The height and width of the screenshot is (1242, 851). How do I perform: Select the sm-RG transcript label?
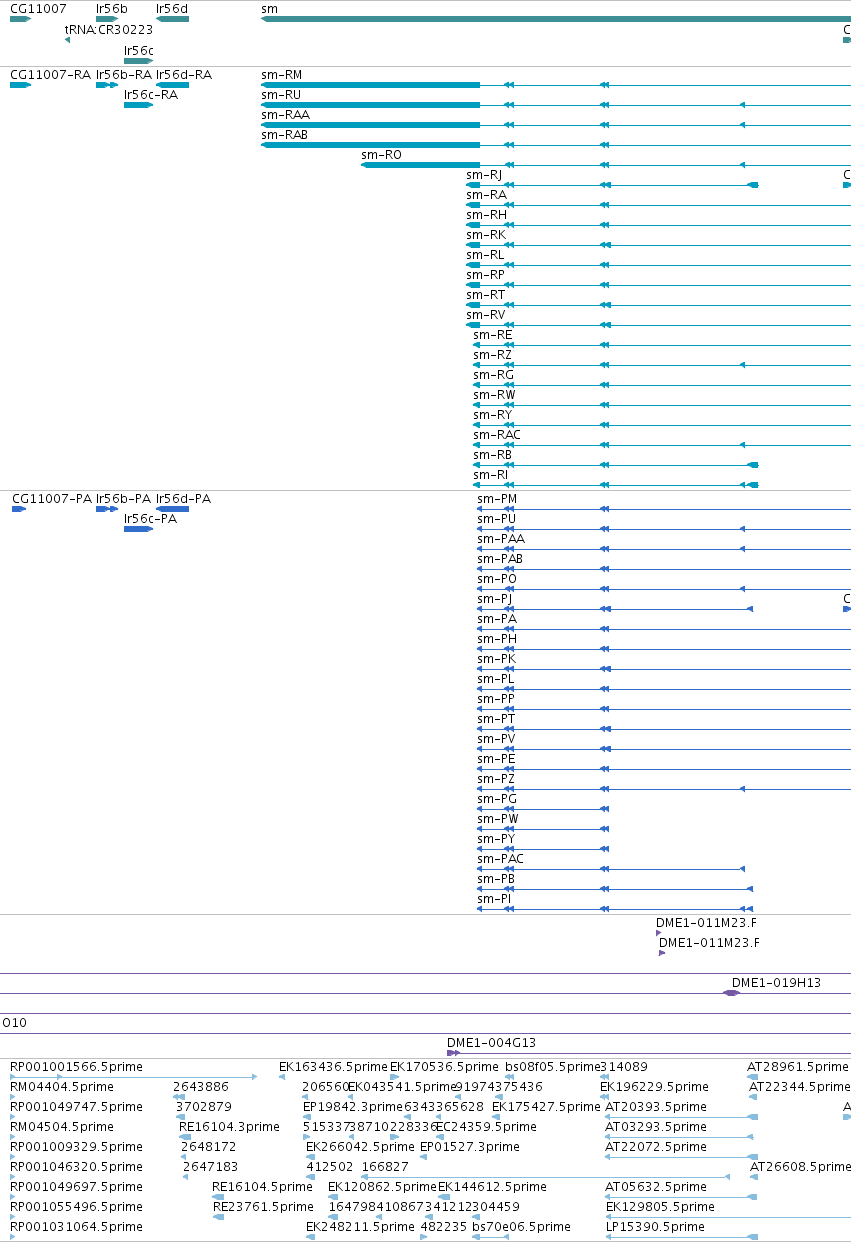pyautogui.click(x=493, y=375)
